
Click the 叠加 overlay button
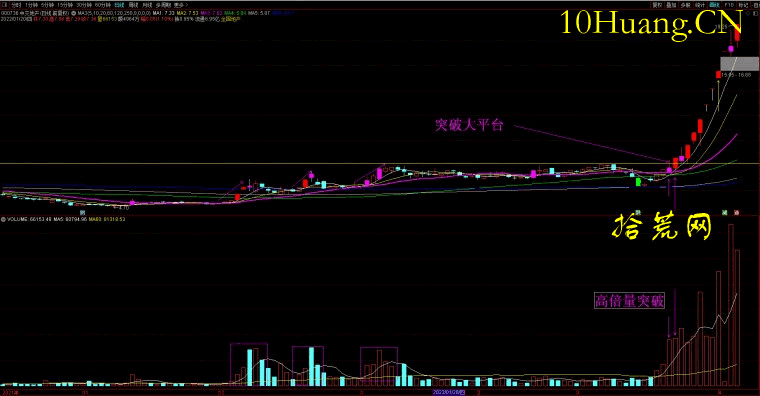click(x=671, y=5)
